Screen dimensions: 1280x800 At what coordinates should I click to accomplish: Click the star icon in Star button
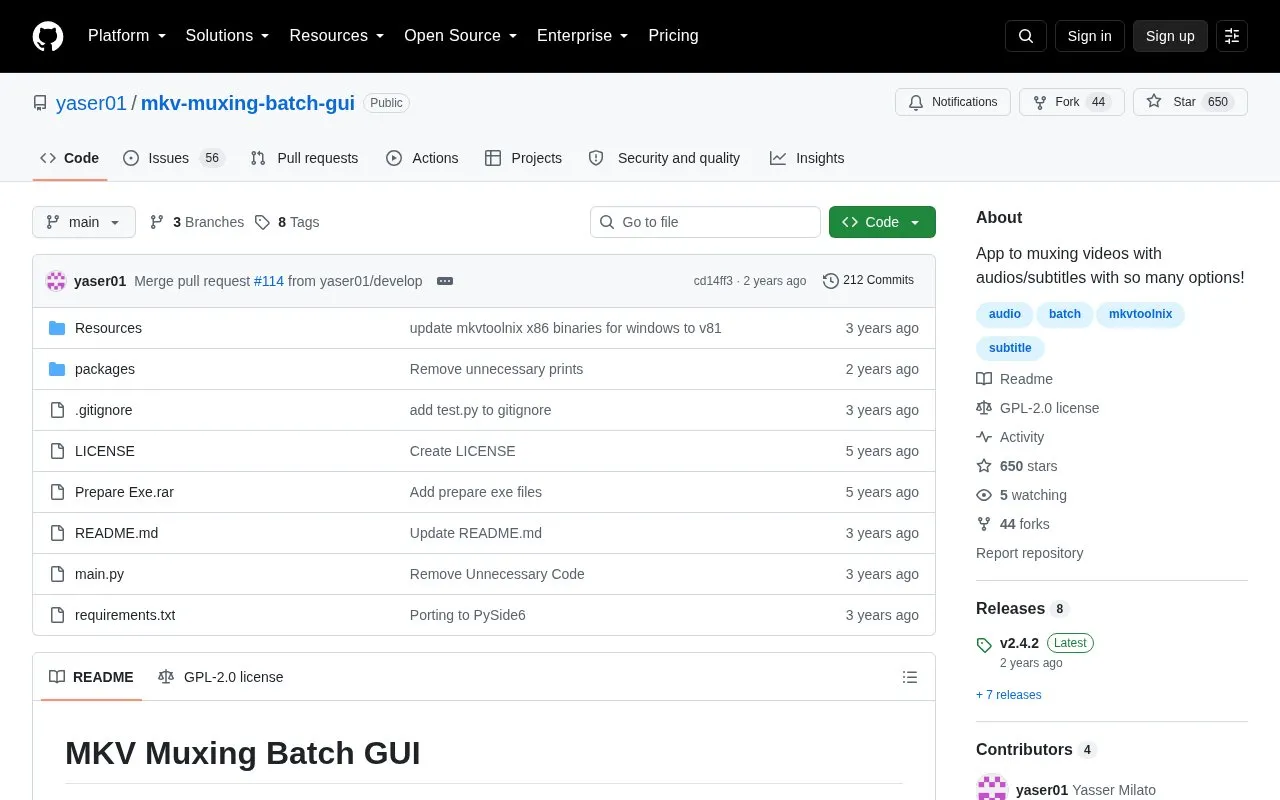(1154, 102)
